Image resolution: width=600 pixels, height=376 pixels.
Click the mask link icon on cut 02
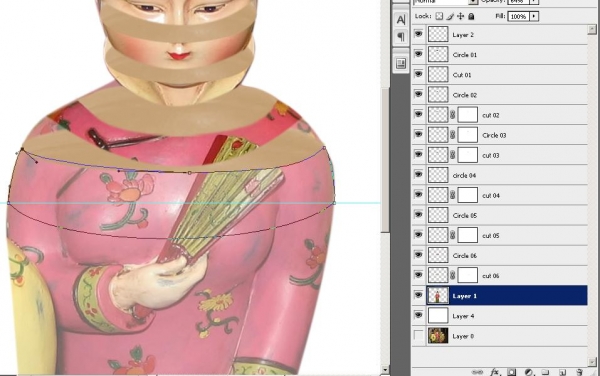[453, 115]
